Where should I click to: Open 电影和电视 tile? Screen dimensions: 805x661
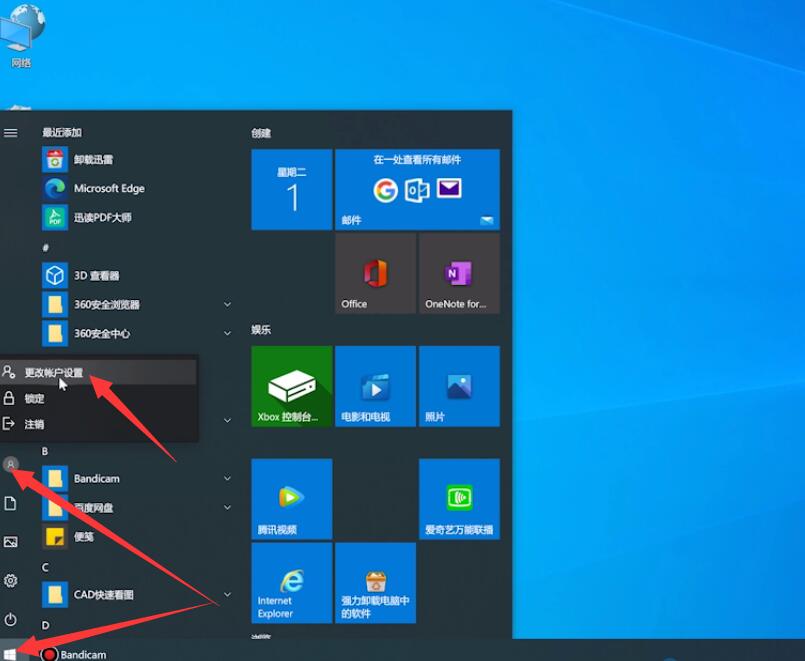[375, 386]
